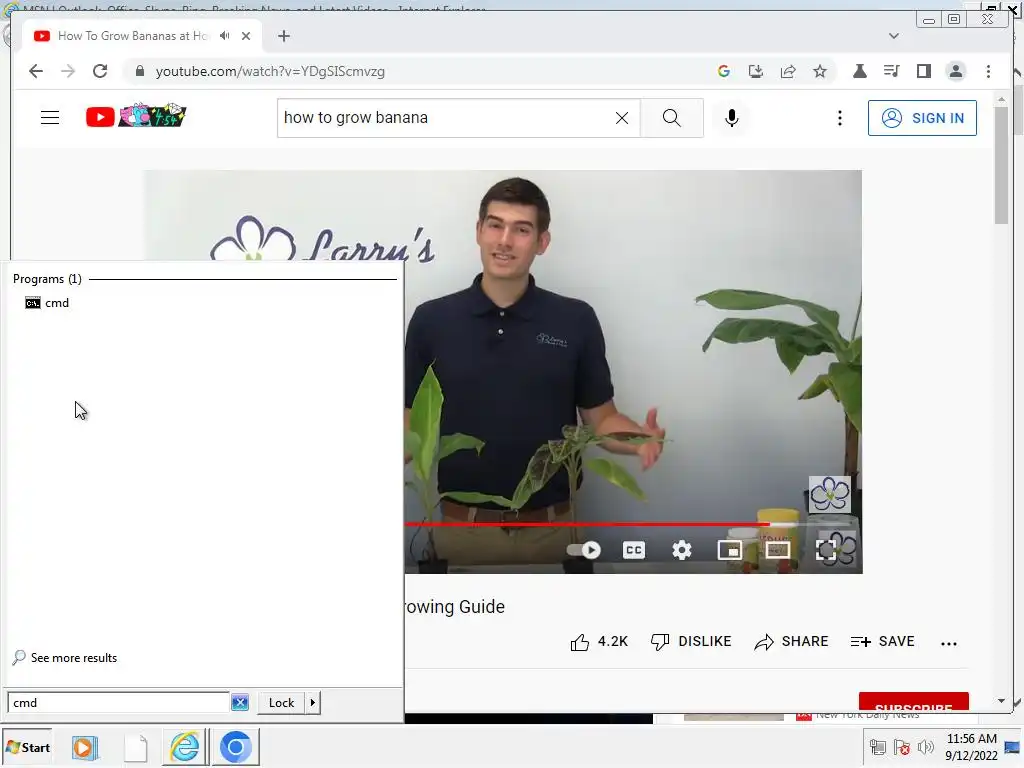
Task: Click the DISLIKE button
Action: coord(691,642)
